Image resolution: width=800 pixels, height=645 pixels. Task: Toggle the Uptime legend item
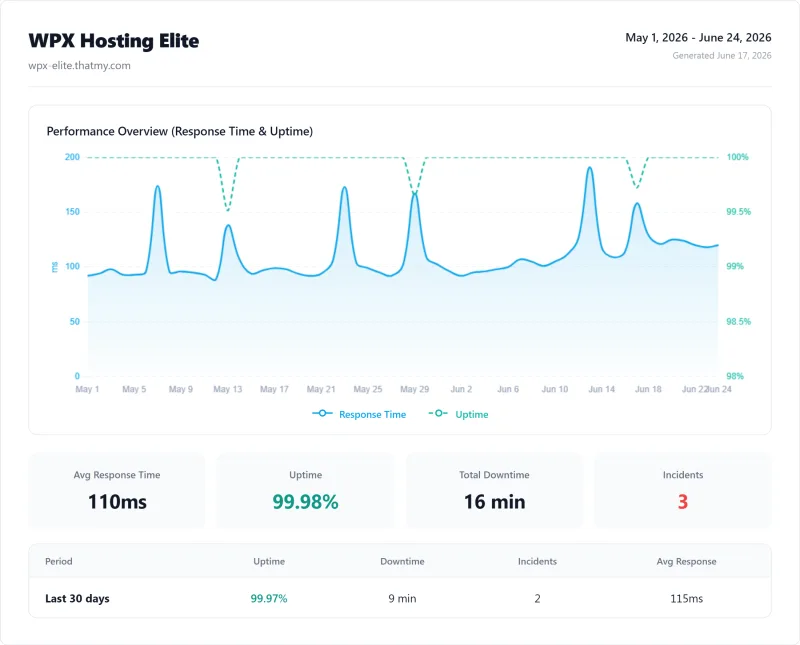(x=458, y=414)
